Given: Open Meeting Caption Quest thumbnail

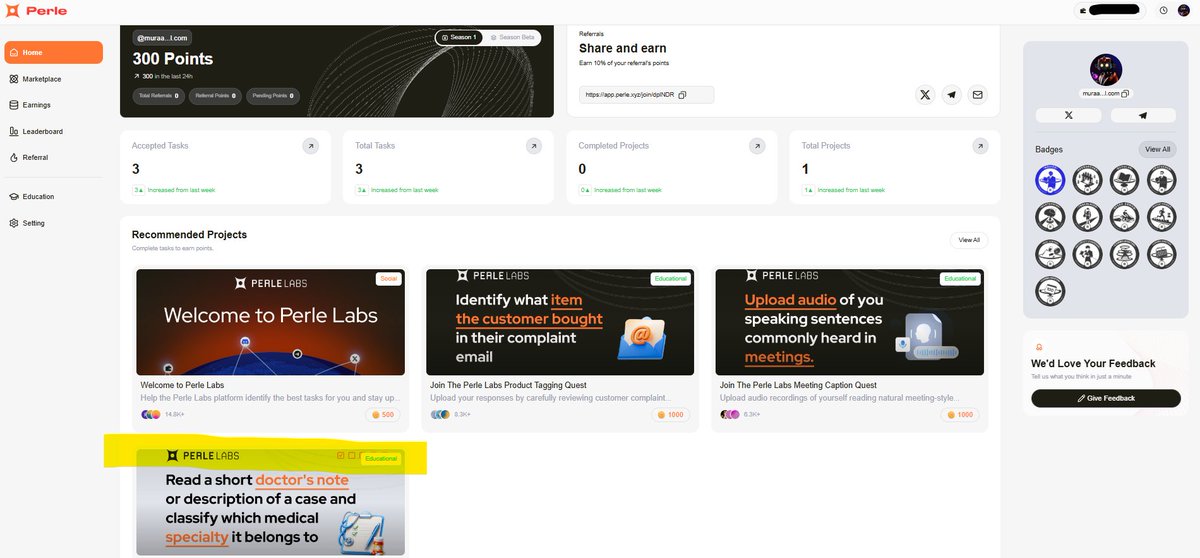Looking at the screenshot, I should point(849,322).
